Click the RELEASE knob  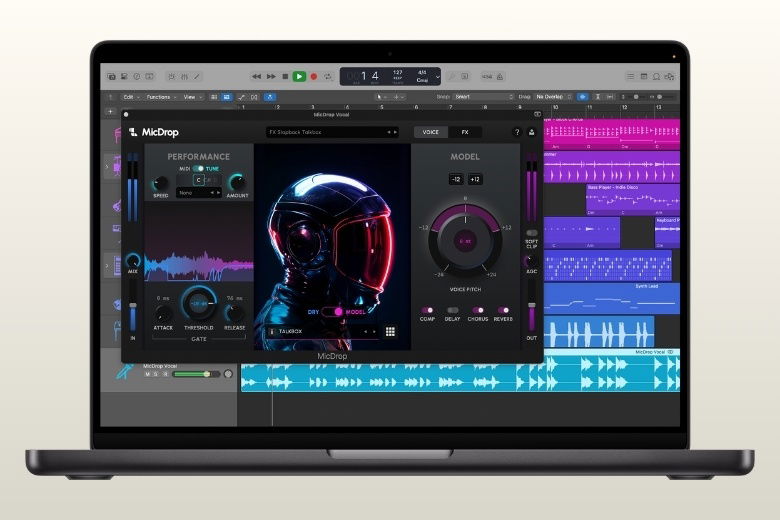coord(234,313)
